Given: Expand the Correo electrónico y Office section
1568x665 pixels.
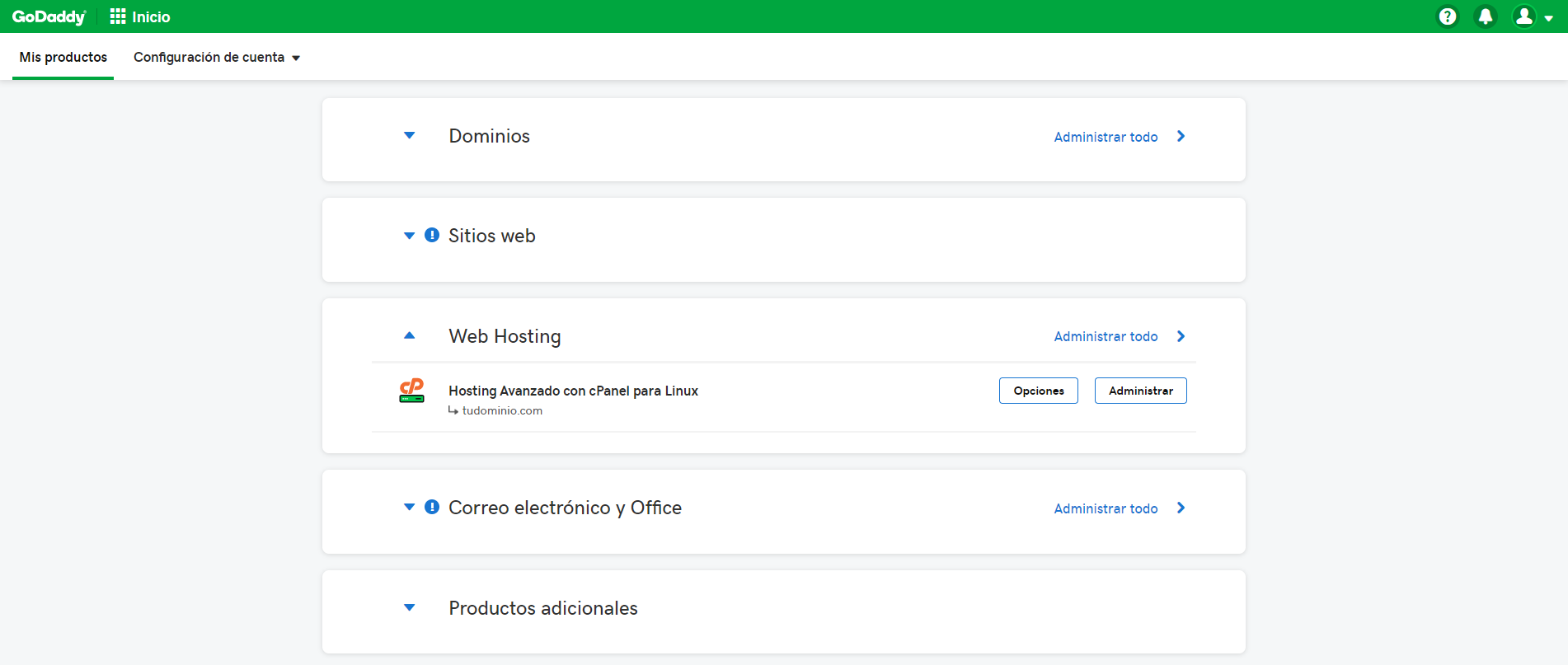Looking at the screenshot, I should coord(409,507).
